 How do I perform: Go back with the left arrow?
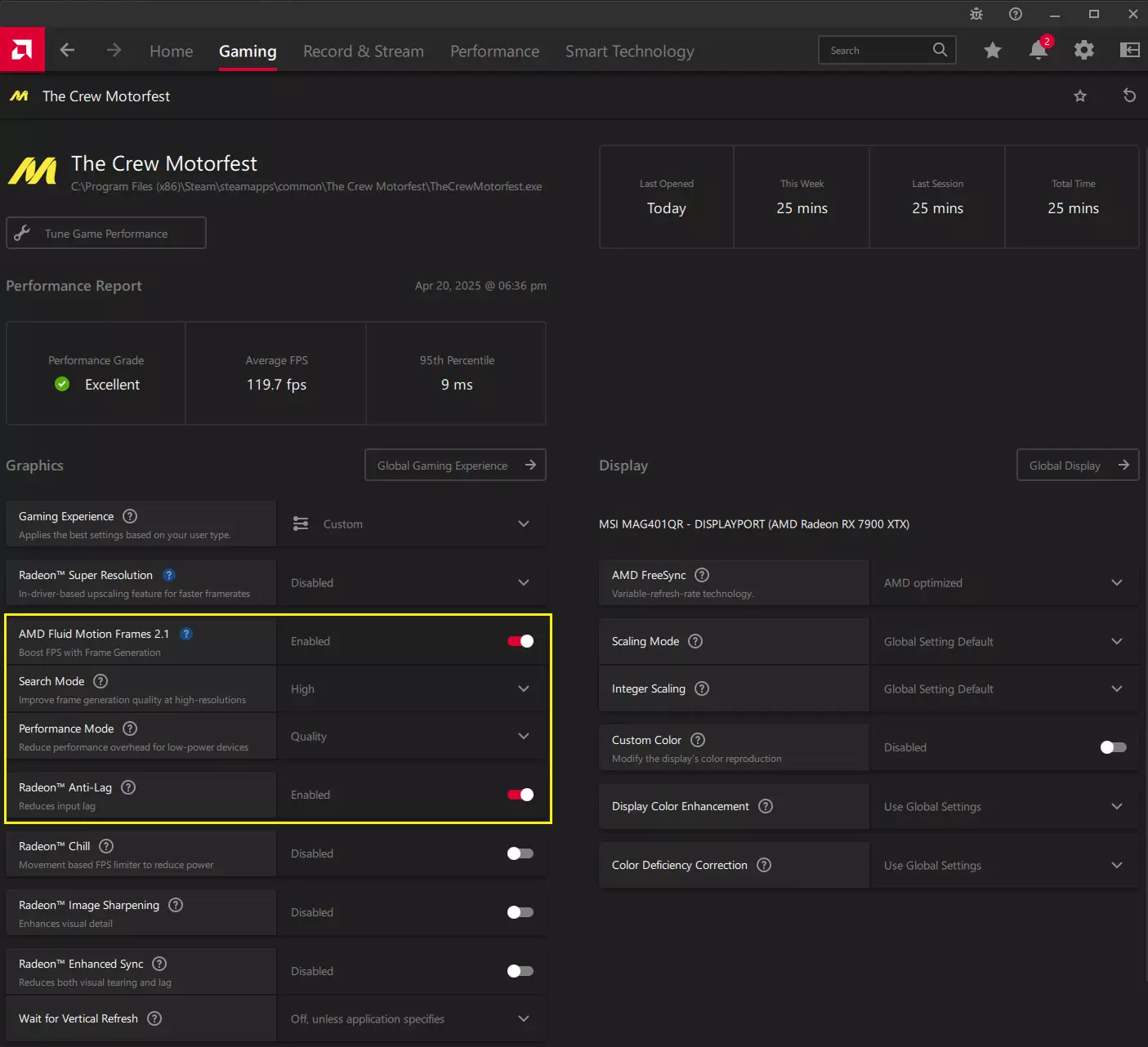click(x=68, y=51)
